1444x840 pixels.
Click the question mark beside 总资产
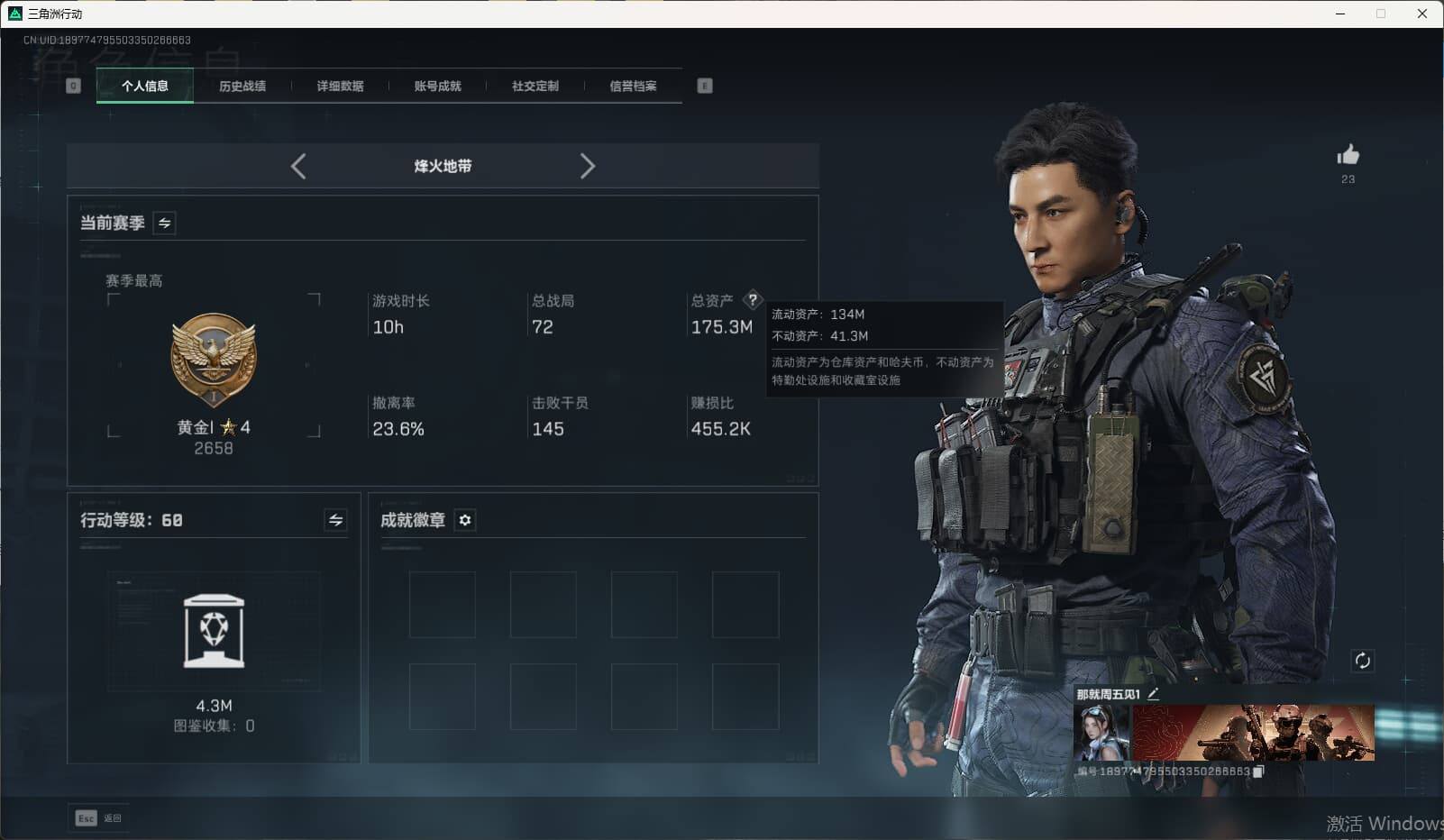753,300
